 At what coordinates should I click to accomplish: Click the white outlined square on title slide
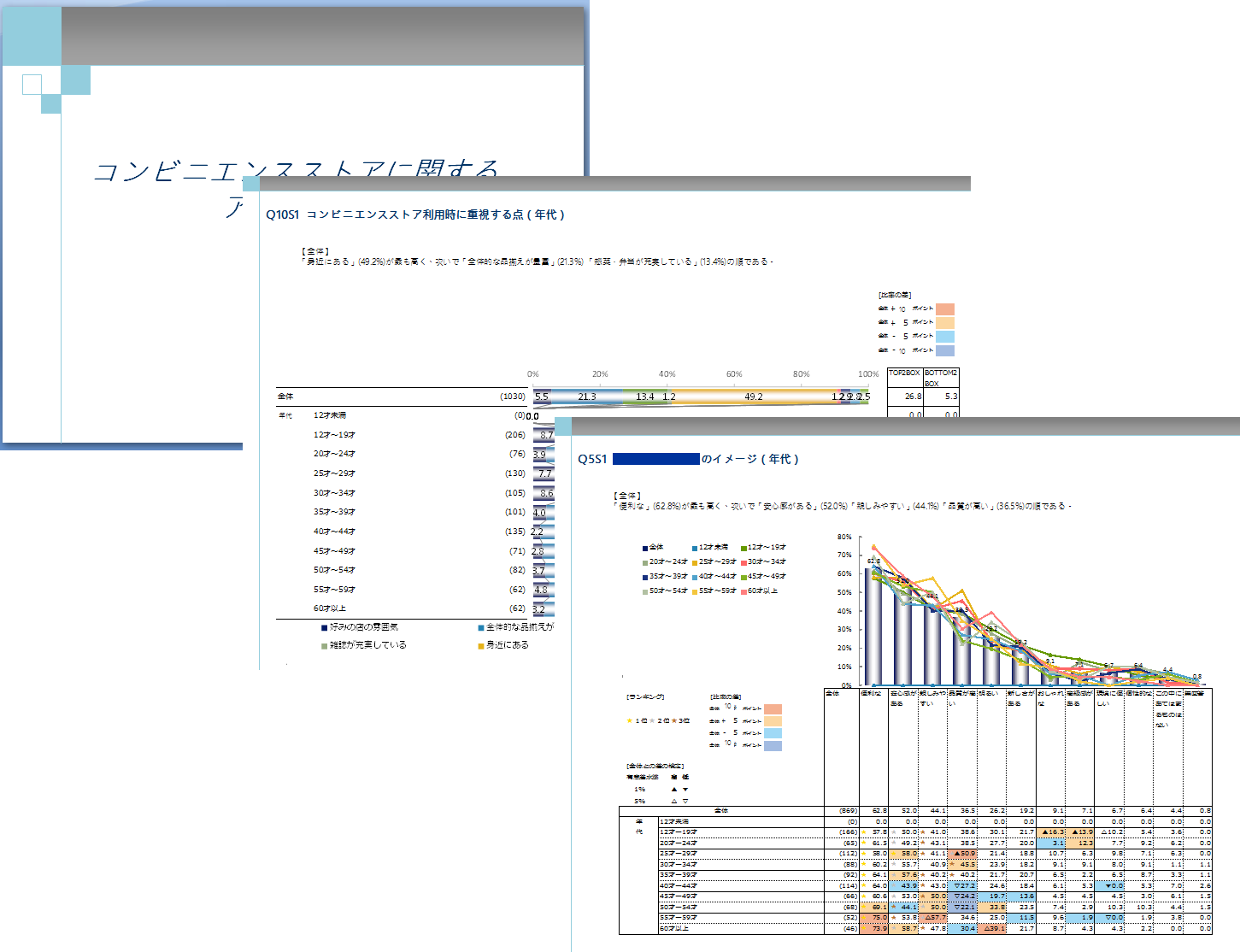pyautogui.click(x=32, y=84)
